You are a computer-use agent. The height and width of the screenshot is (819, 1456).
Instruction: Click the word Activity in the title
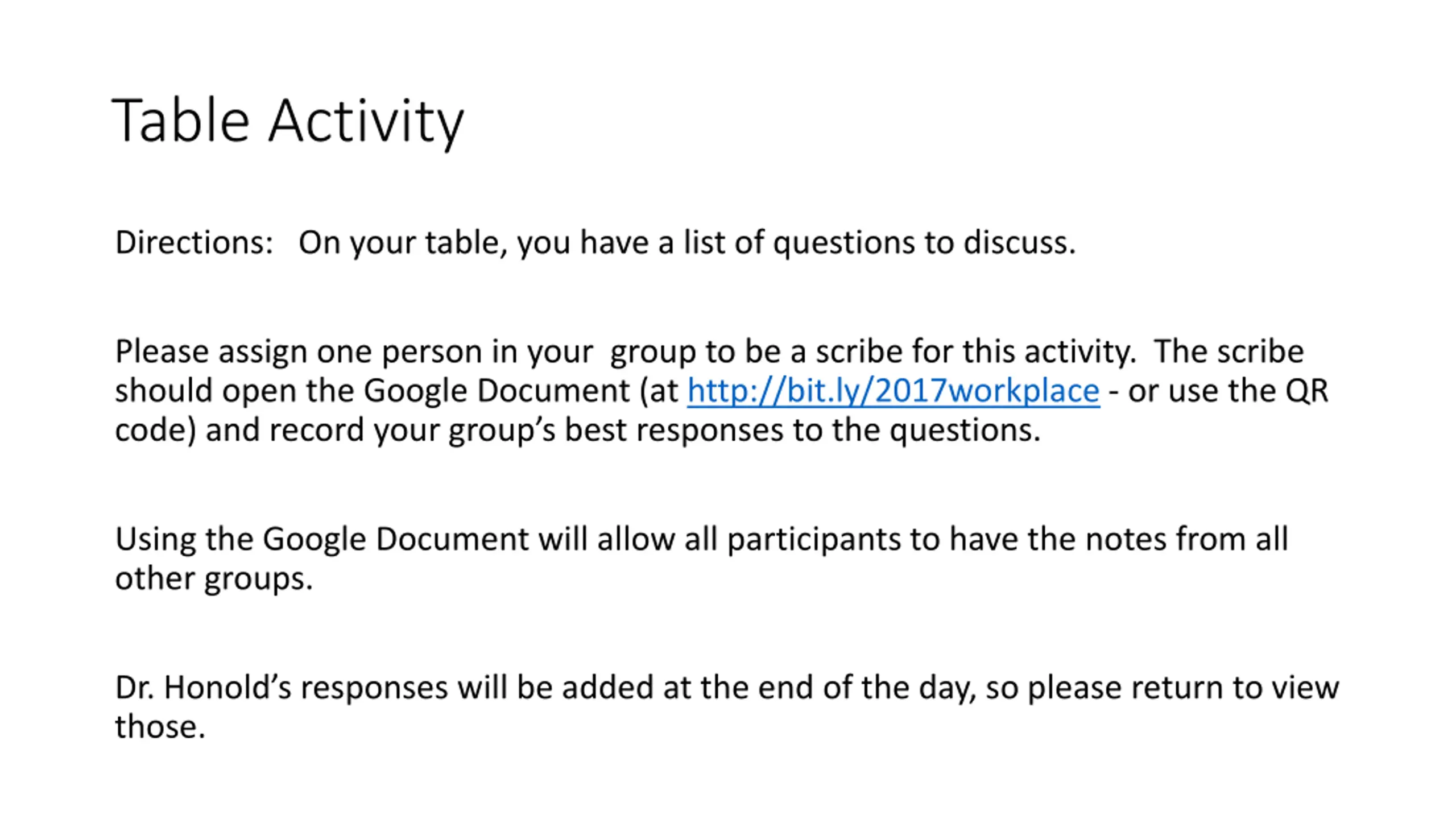[366, 122]
